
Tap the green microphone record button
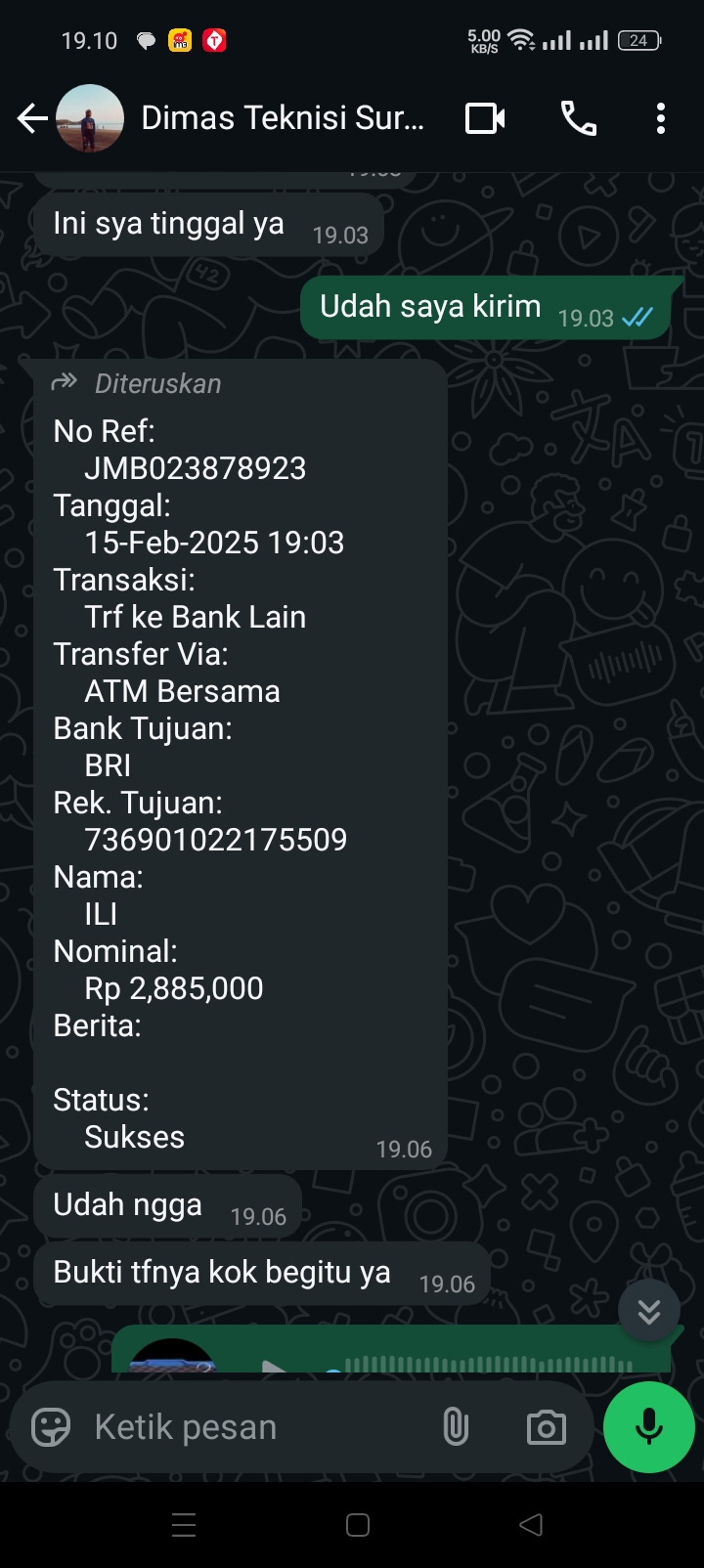pyautogui.click(x=649, y=1427)
